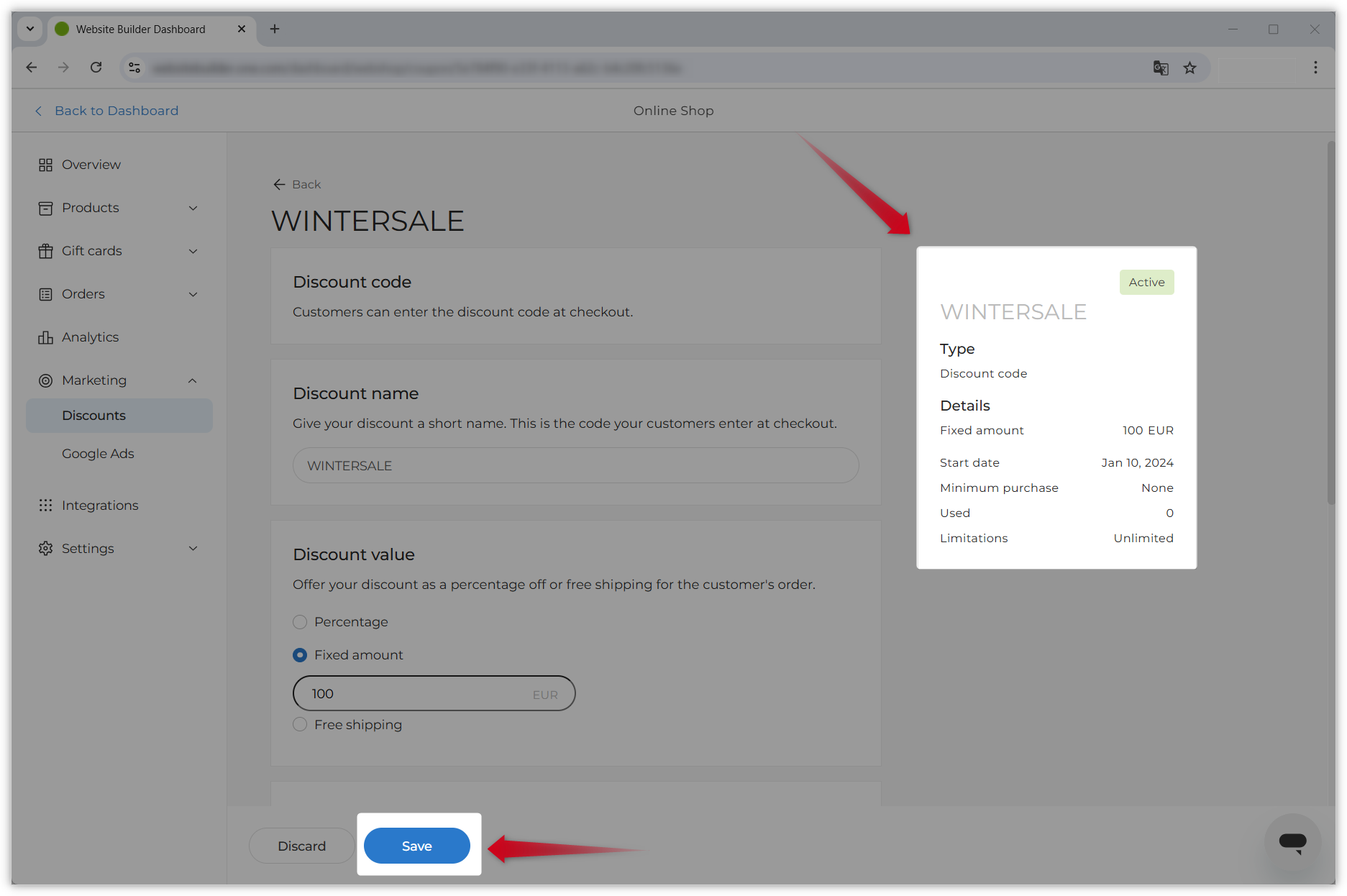
Task: Click the Back to Dashboard link
Action: coord(116,111)
